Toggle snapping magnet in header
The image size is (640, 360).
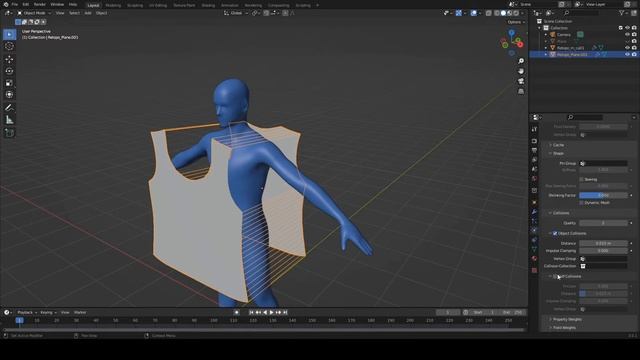tap(266, 13)
